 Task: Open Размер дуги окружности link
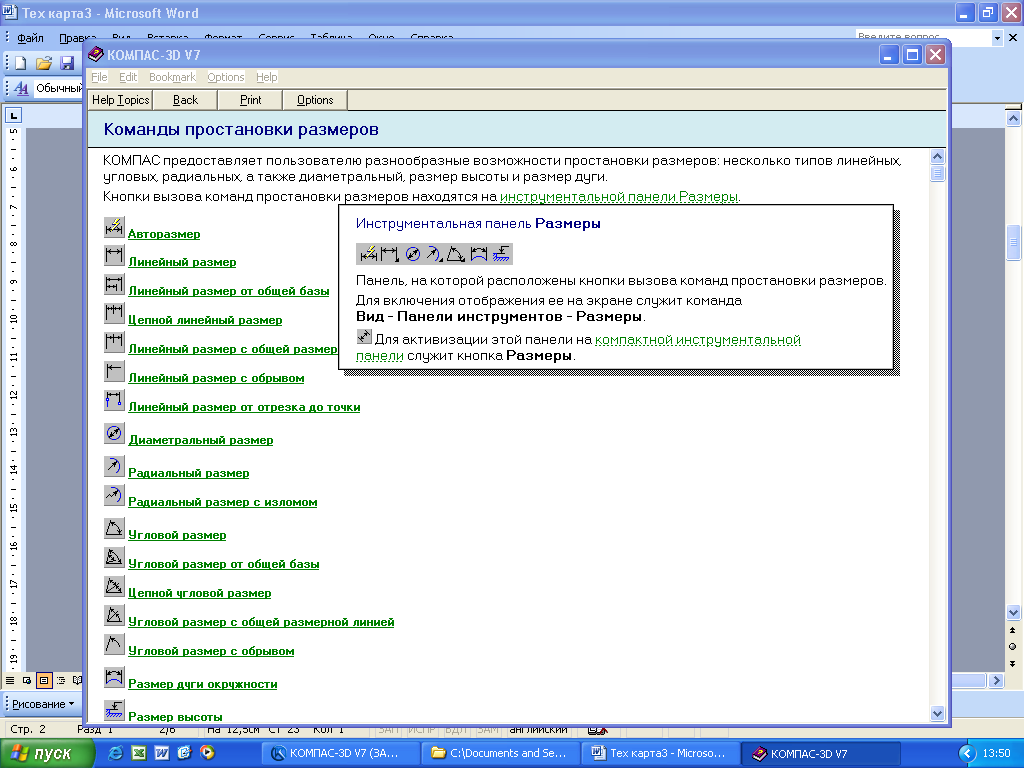202,684
